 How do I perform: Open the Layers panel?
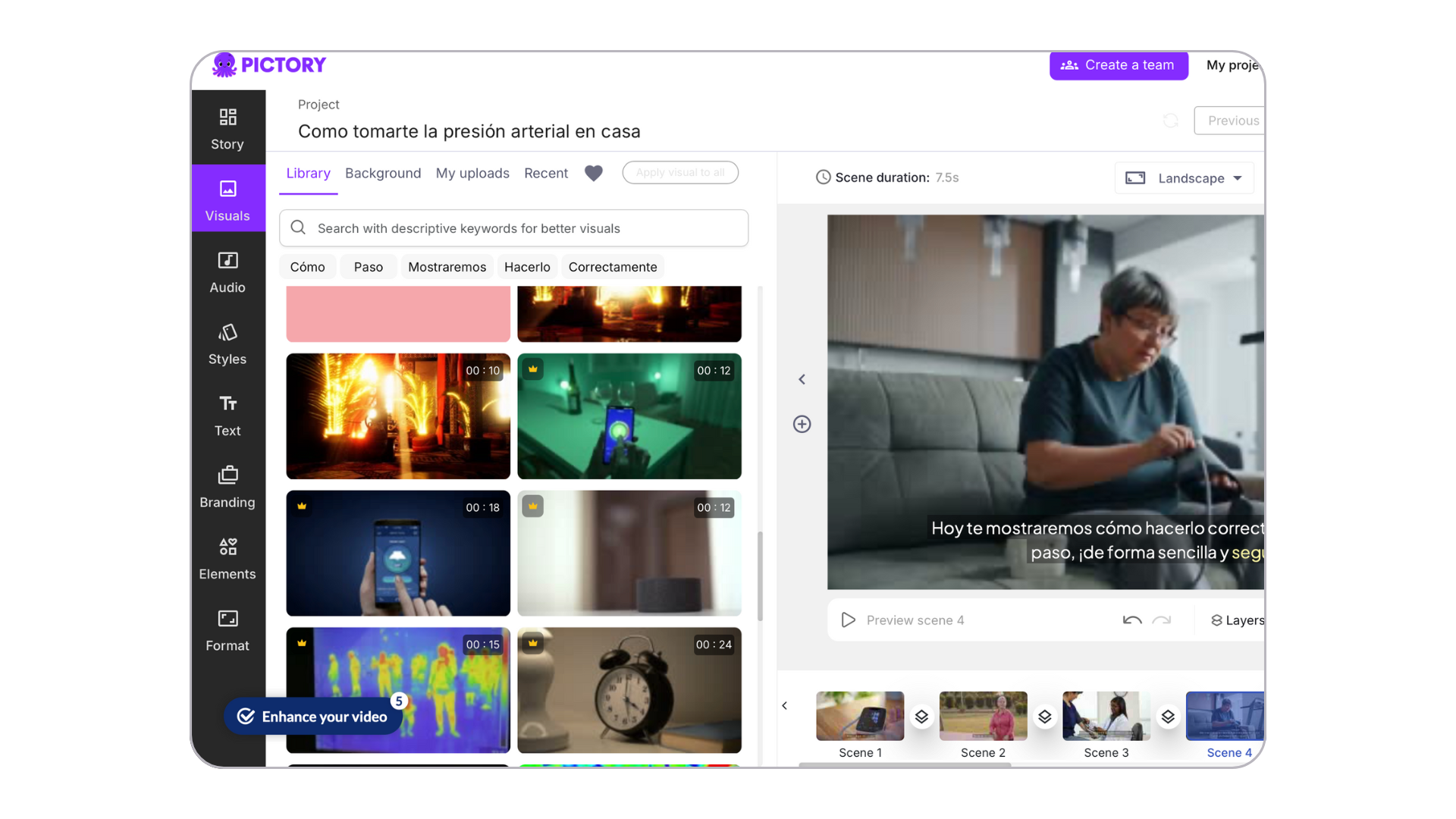pos(1238,620)
